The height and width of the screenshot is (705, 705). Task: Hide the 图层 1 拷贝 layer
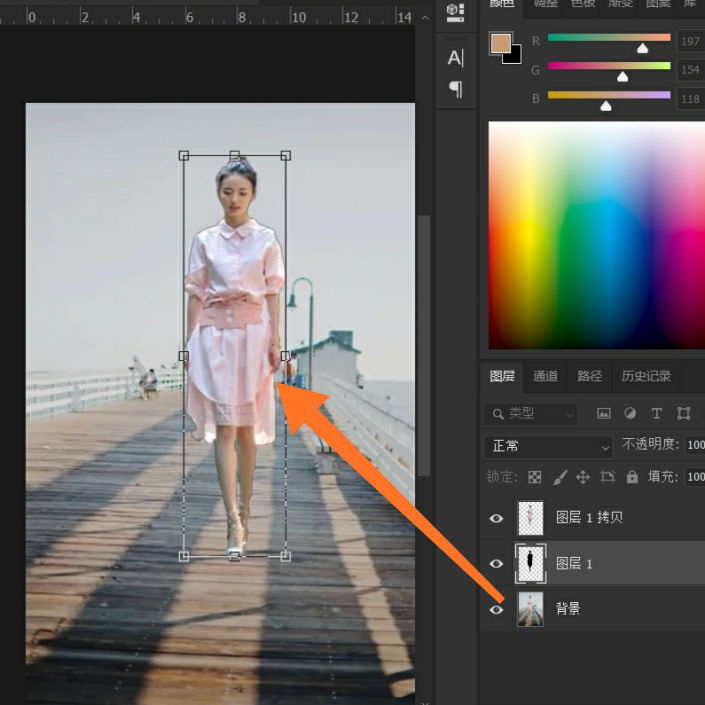496,518
